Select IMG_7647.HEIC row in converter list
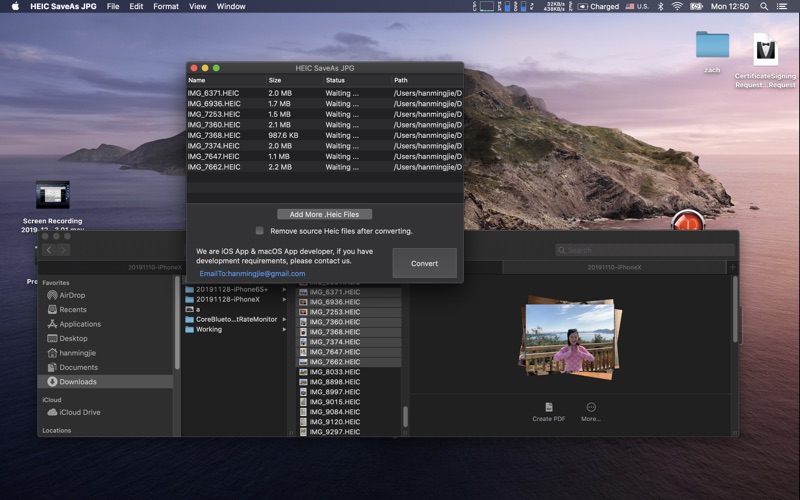Screen dimensions: 800x500 pyautogui.click(x=325, y=156)
